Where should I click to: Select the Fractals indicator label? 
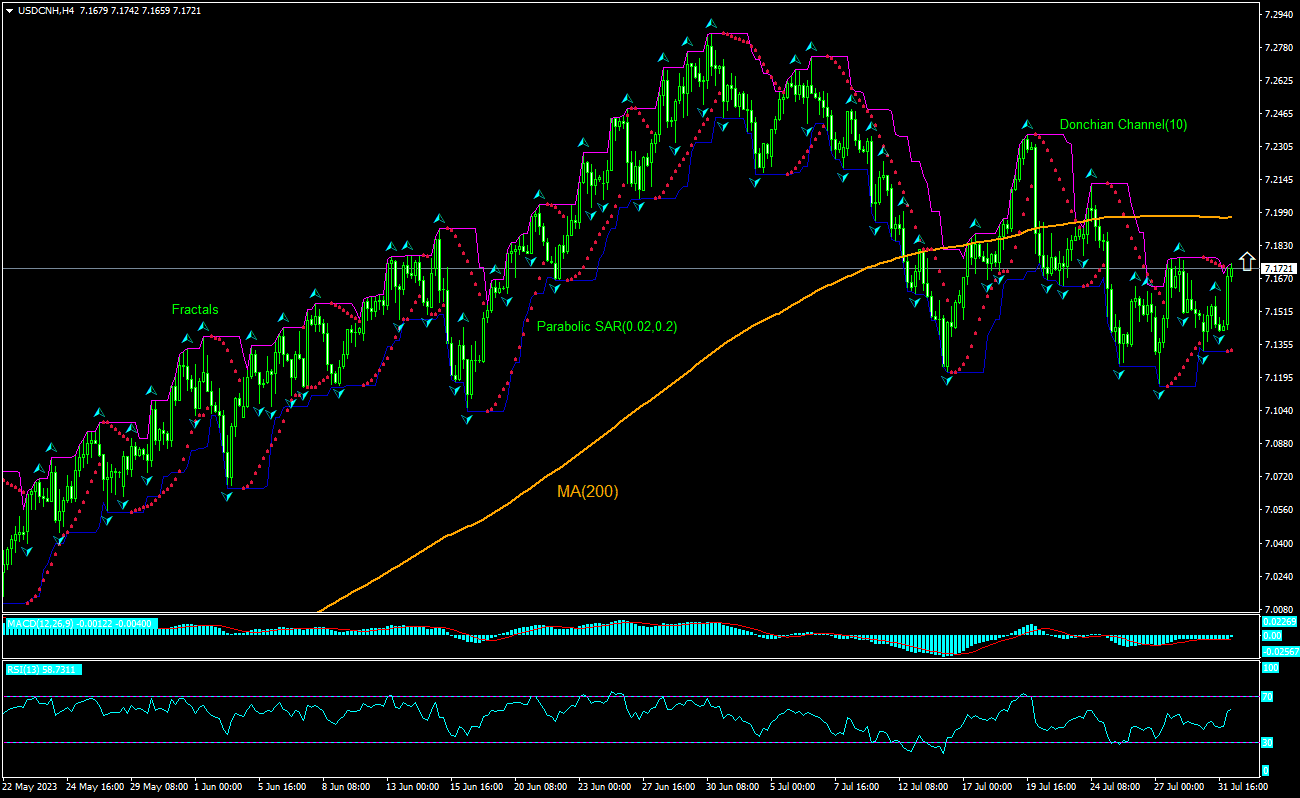pos(196,310)
